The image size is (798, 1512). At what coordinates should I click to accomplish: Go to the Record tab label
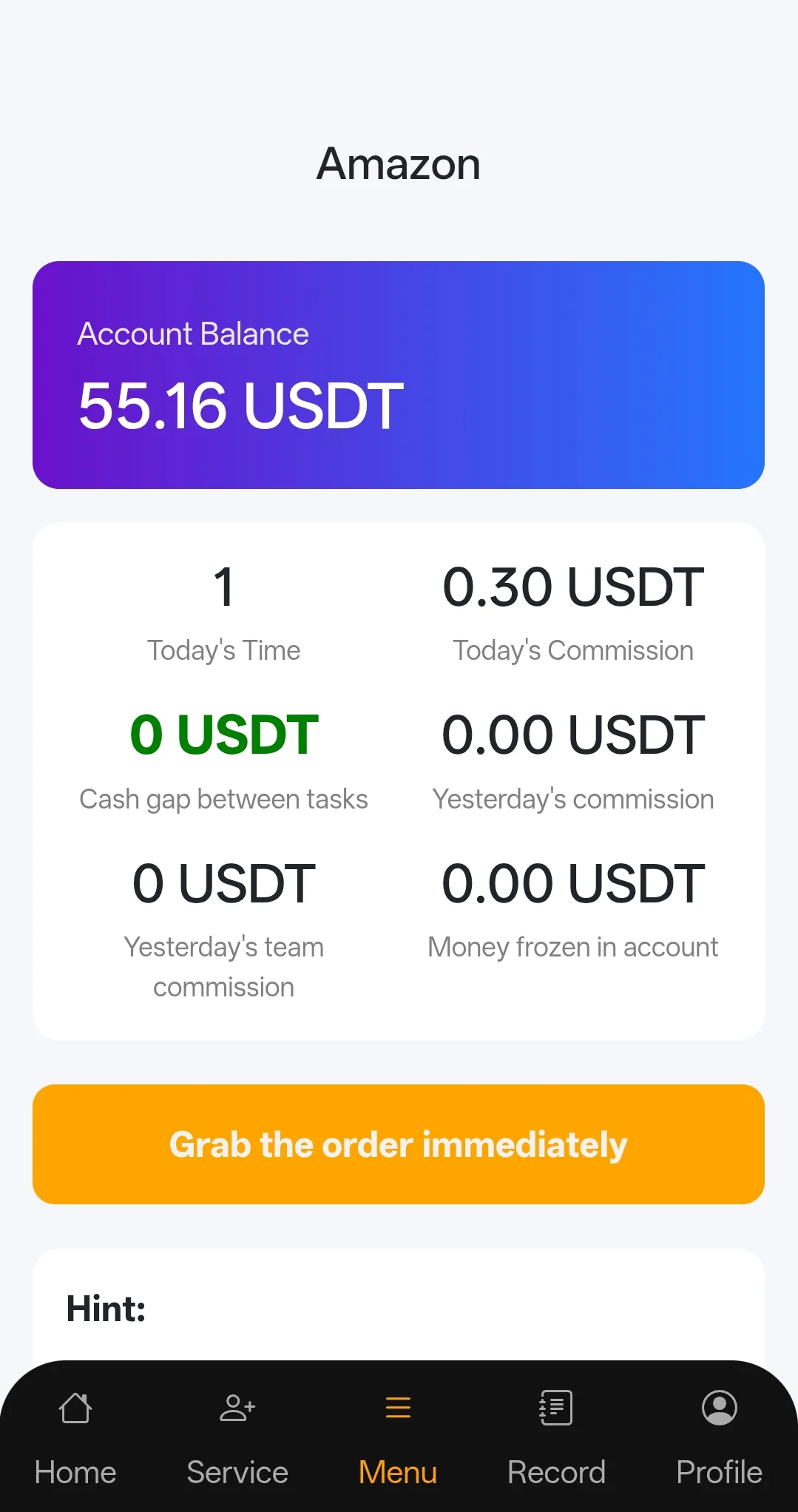coord(556,1472)
